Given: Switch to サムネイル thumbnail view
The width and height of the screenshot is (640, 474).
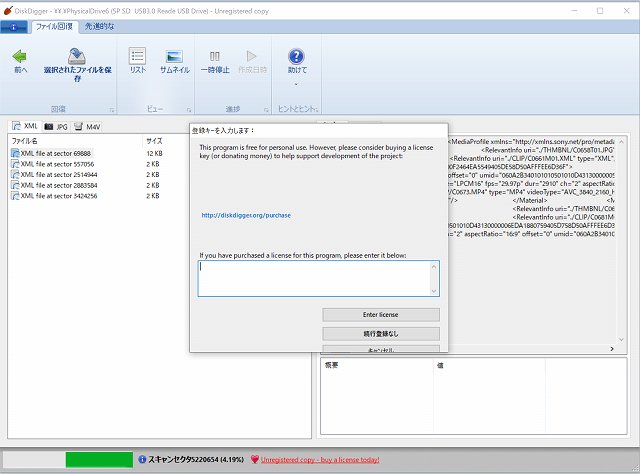Looking at the screenshot, I should pyautogui.click(x=175, y=61).
